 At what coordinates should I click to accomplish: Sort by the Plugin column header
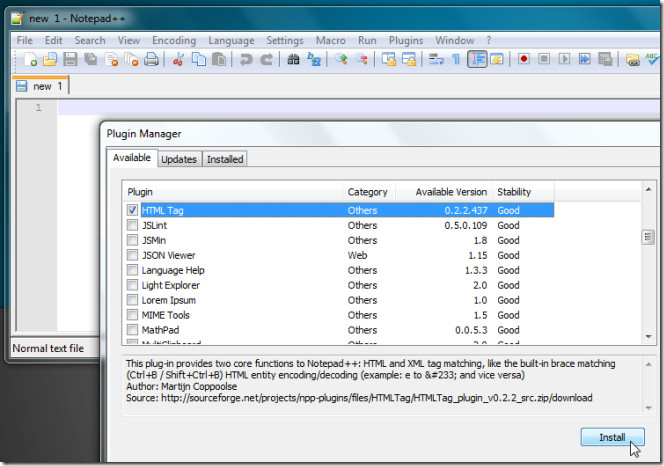tap(232, 192)
